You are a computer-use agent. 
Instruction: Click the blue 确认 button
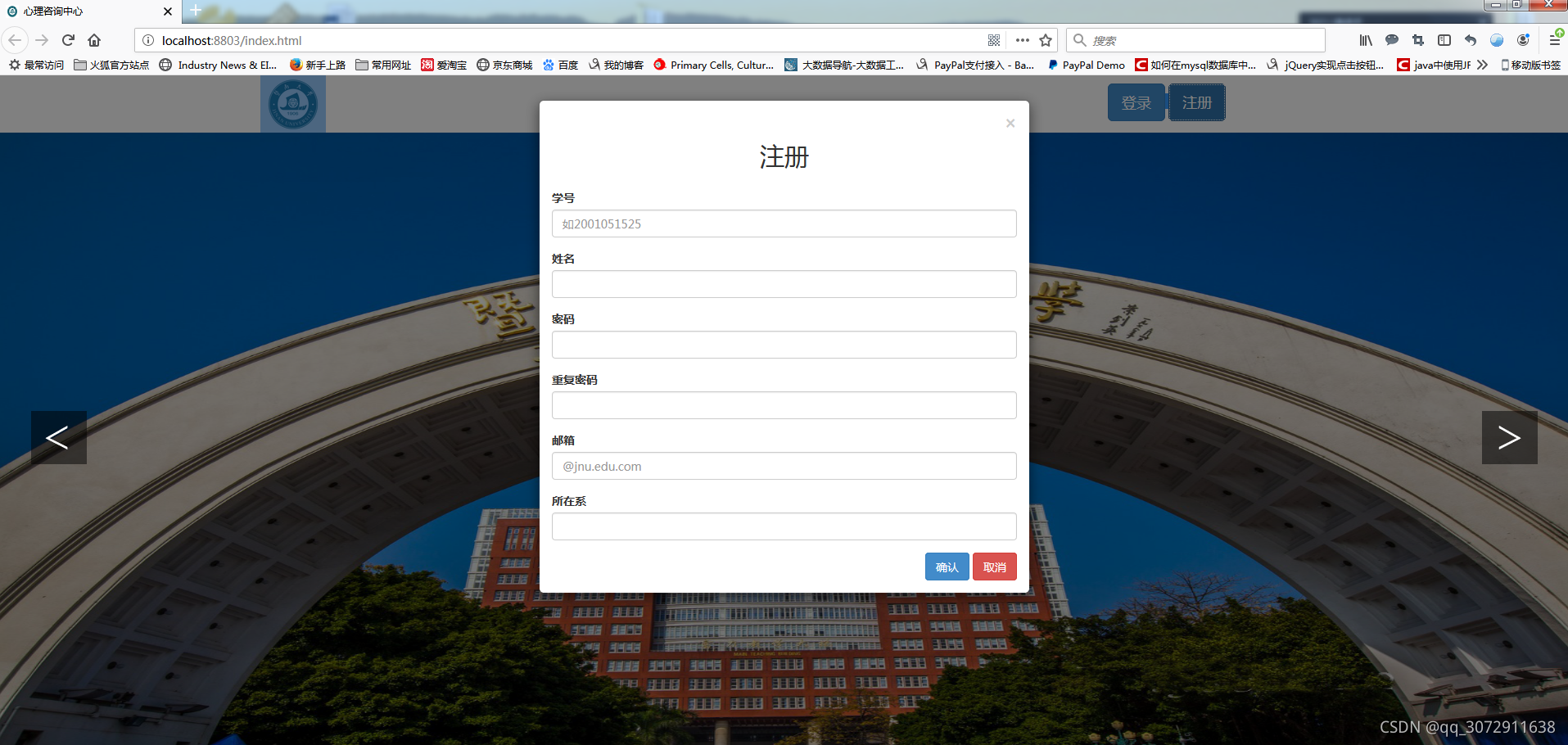click(947, 567)
